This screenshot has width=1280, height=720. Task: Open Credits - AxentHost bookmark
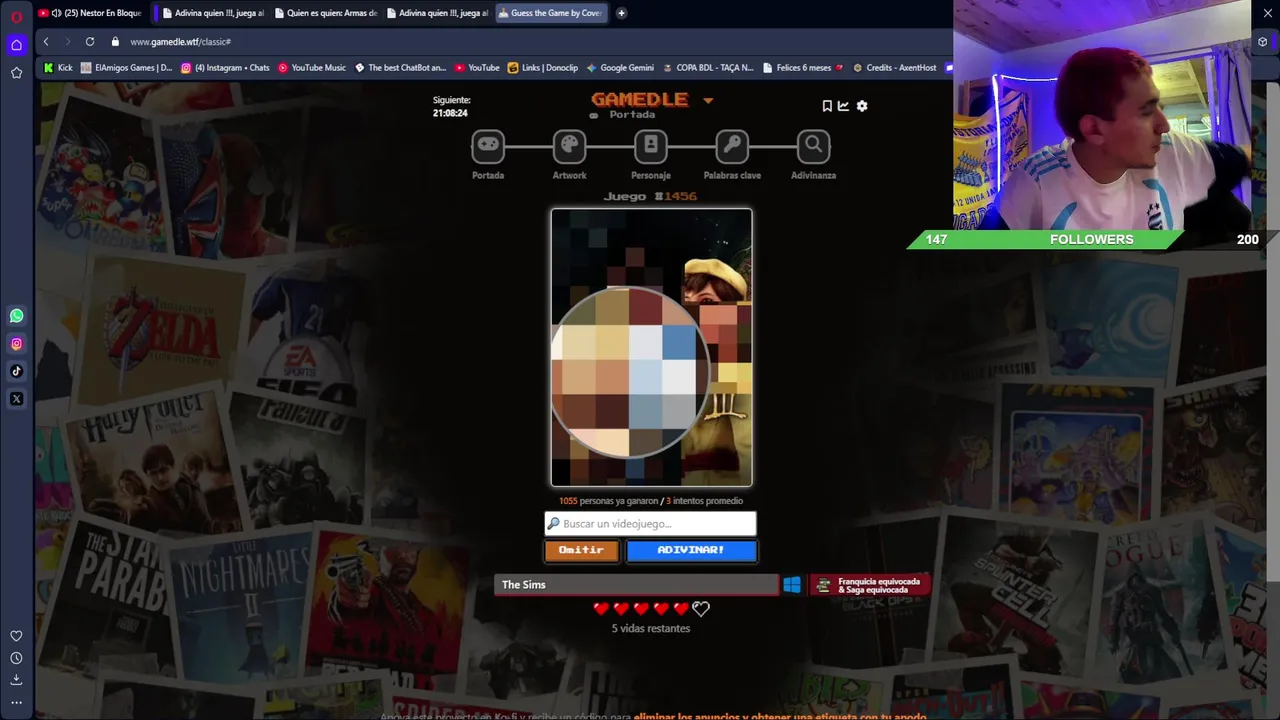click(894, 68)
